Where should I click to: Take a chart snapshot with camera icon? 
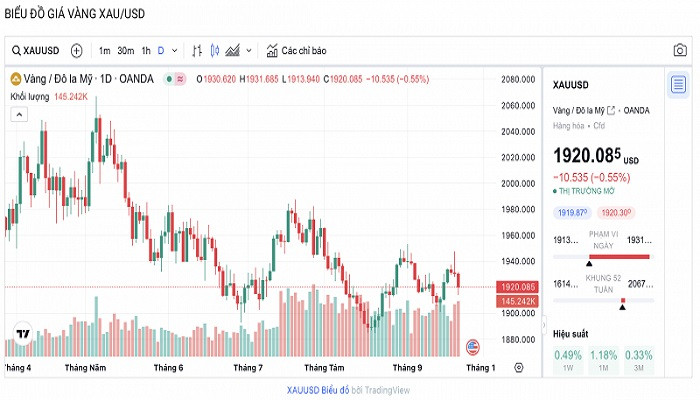(x=680, y=50)
